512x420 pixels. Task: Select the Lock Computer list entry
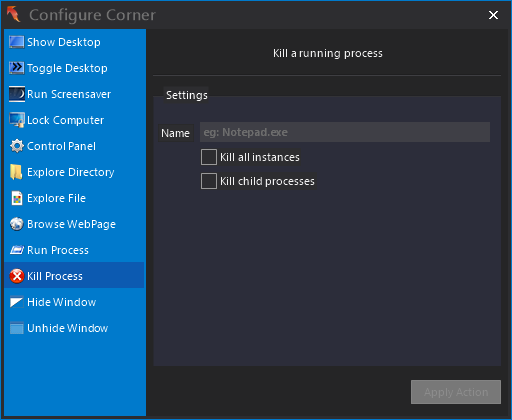(x=75, y=120)
